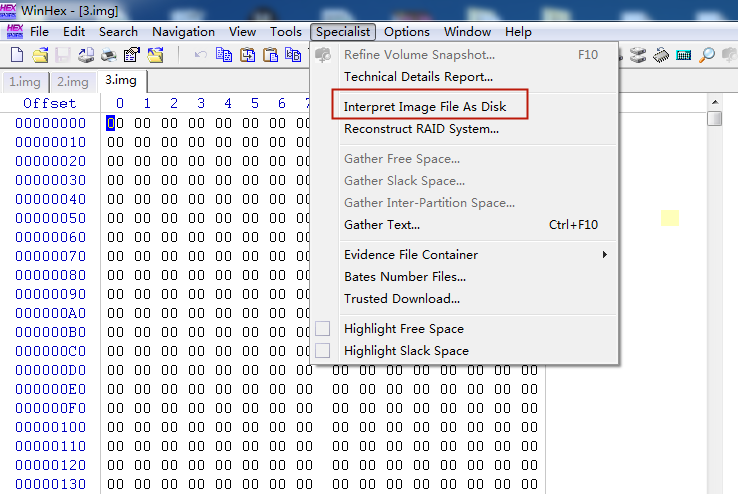Switch to the 1.img tab
738x494 pixels.
(x=25, y=82)
